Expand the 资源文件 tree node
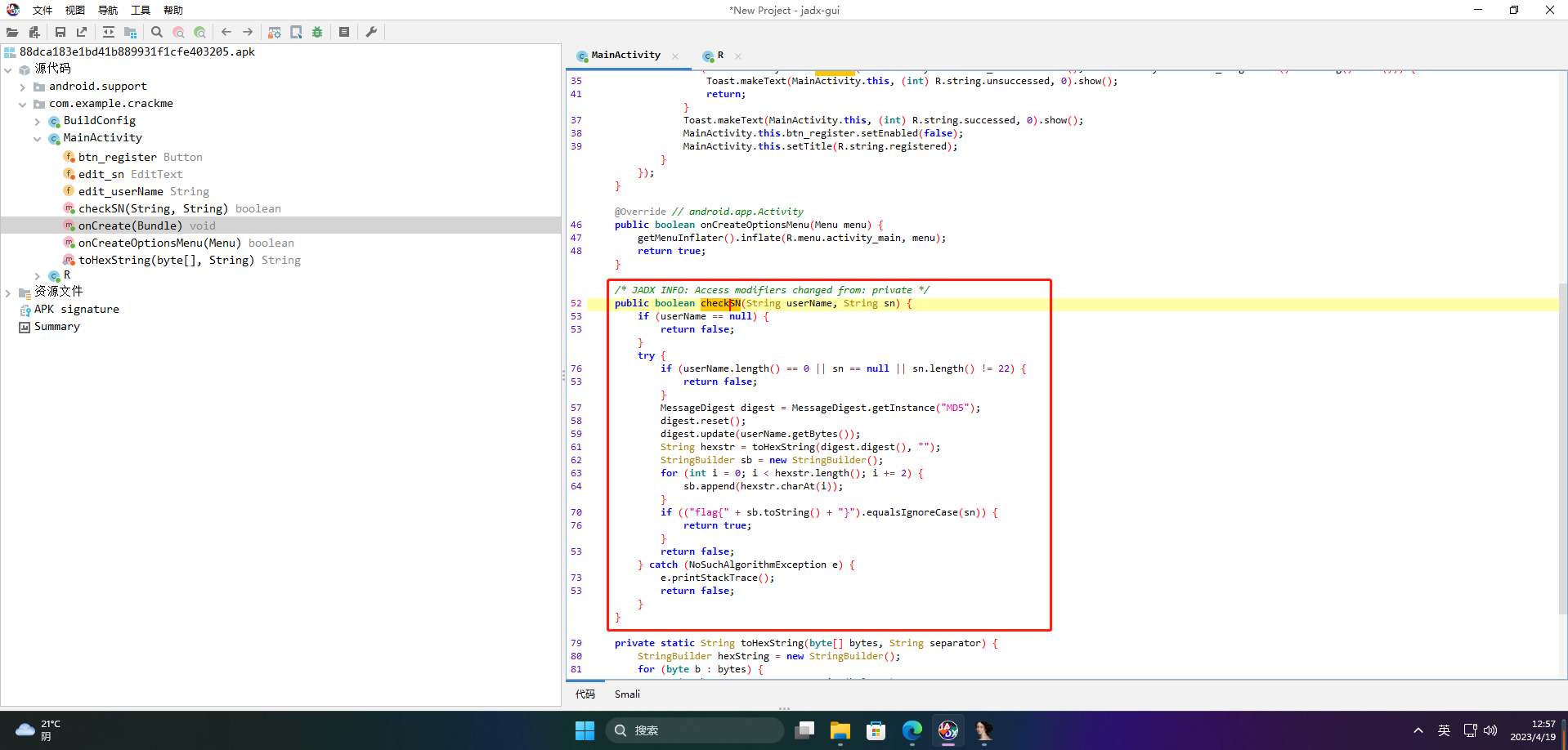Viewport: 1568px width, 750px height. click(8, 292)
